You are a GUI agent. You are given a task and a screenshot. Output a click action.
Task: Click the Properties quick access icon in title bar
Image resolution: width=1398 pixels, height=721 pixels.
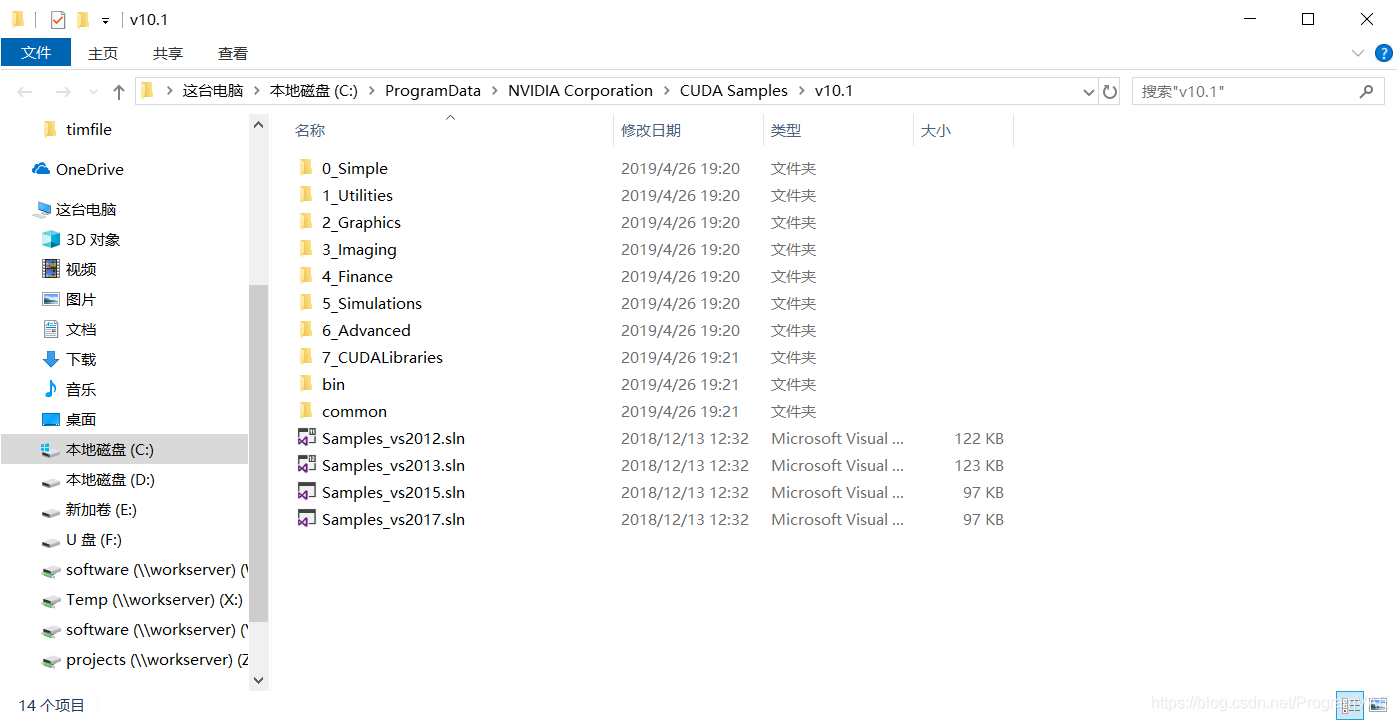click(58, 19)
